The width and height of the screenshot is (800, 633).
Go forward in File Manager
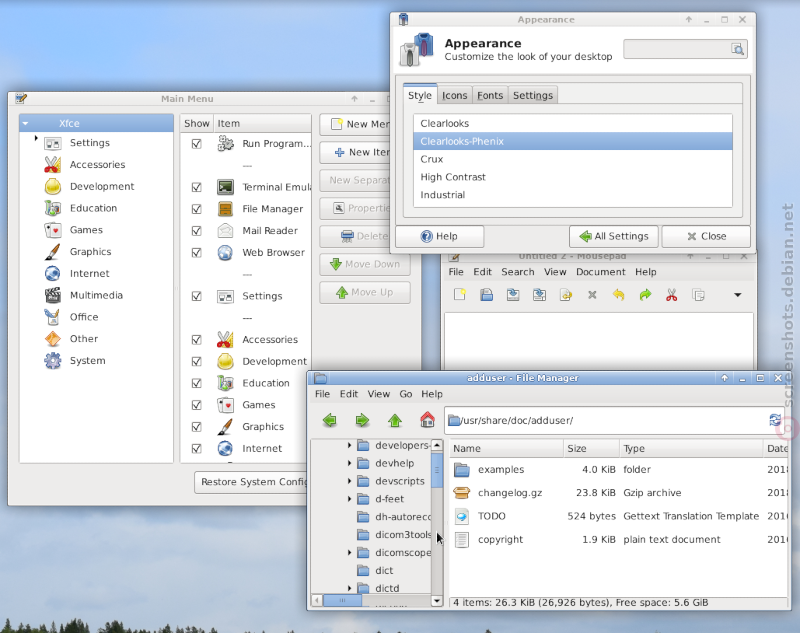click(362, 420)
